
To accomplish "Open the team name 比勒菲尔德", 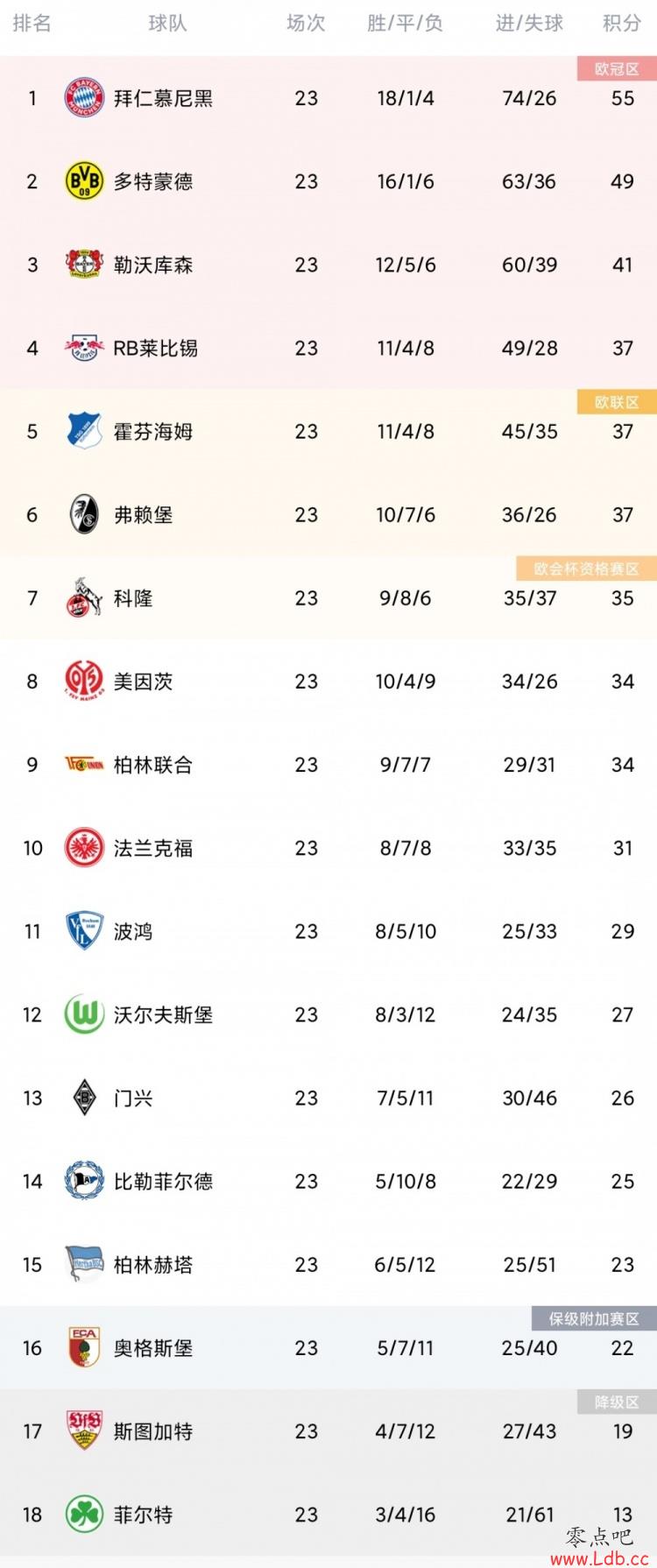I will tap(163, 1181).
